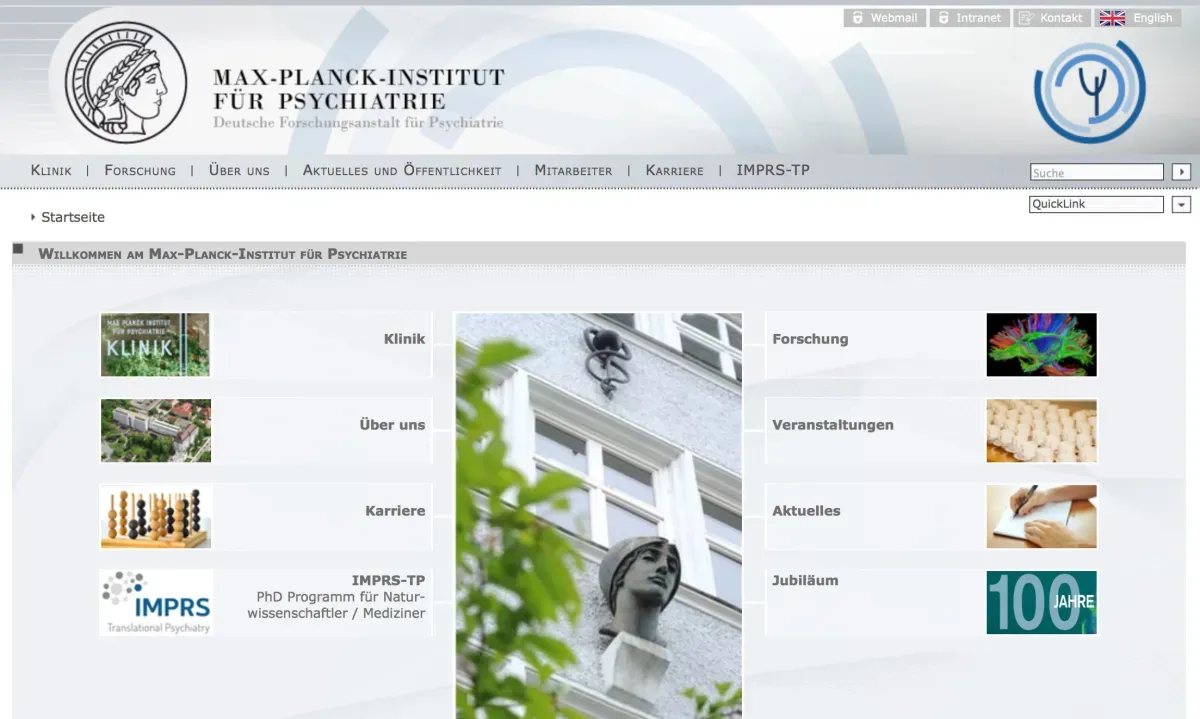1200x719 pixels.
Task: Click the colorful brain Forschung thumbnail
Action: click(x=1041, y=345)
